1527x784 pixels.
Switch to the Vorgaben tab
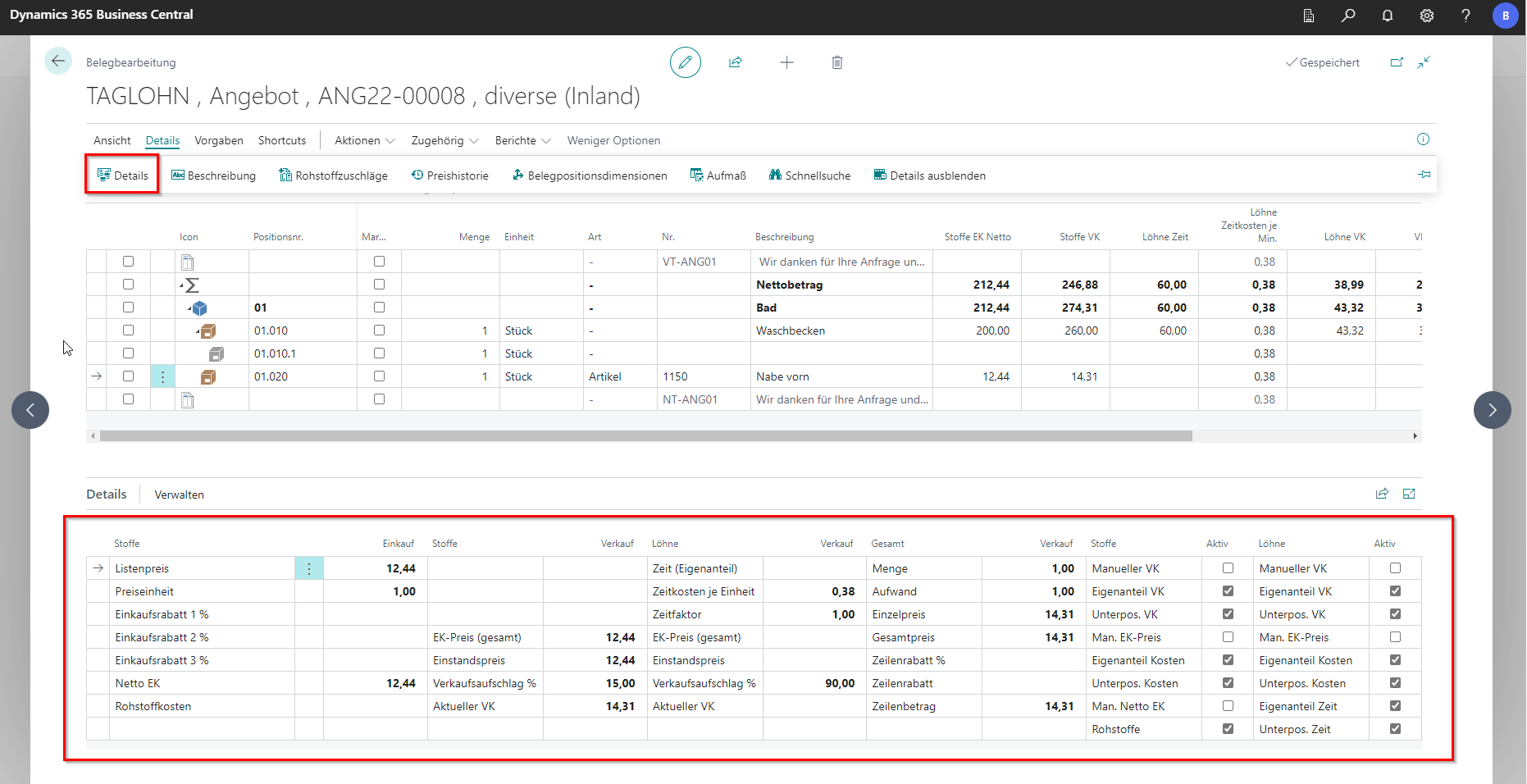point(219,140)
